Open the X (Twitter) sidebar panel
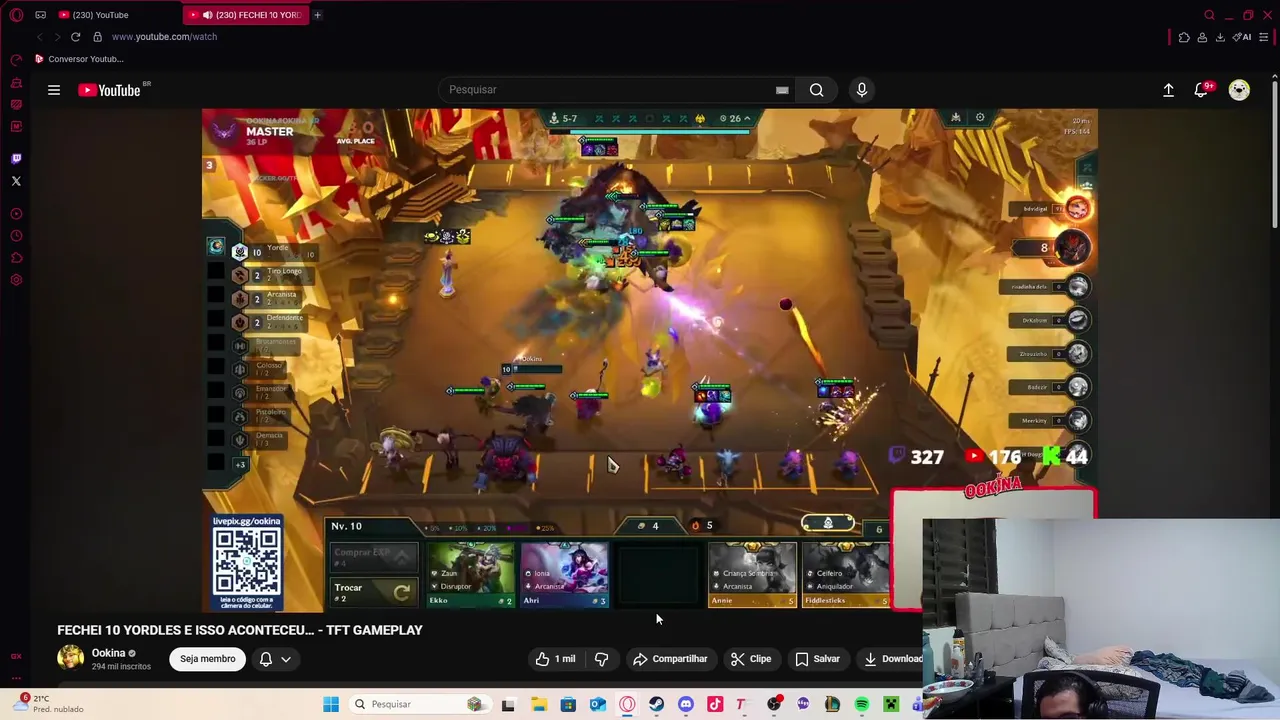The image size is (1280, 720). (16, 181)
